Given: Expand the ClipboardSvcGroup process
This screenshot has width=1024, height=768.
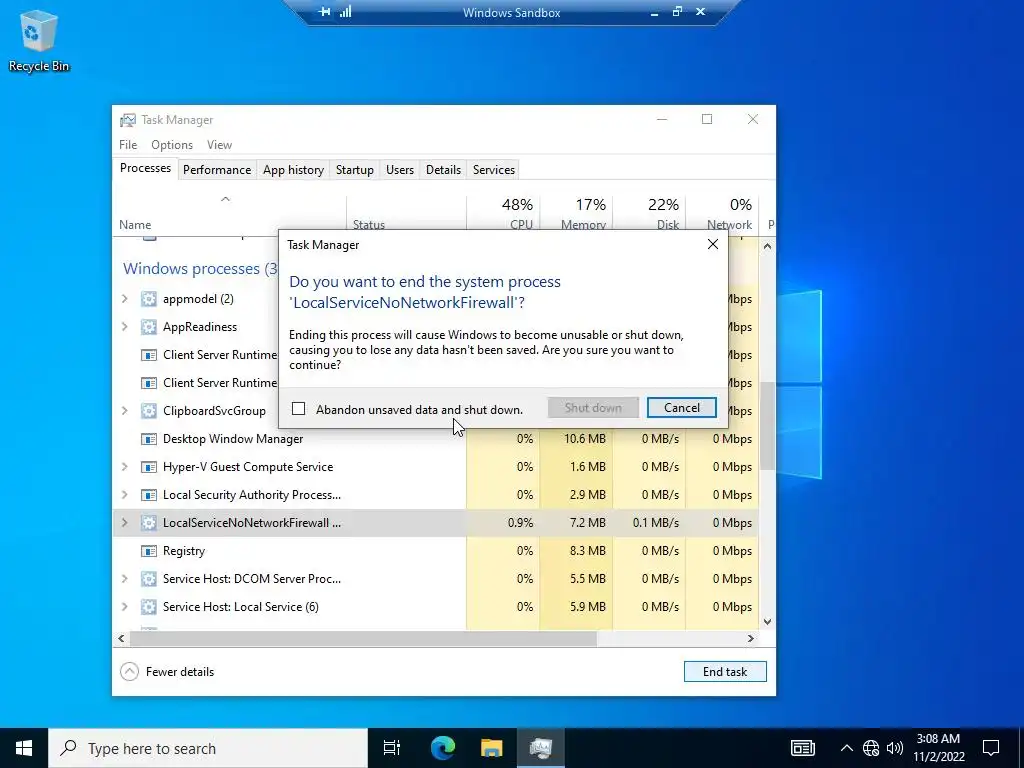Looking at the screenshot, I should point(125,411).
